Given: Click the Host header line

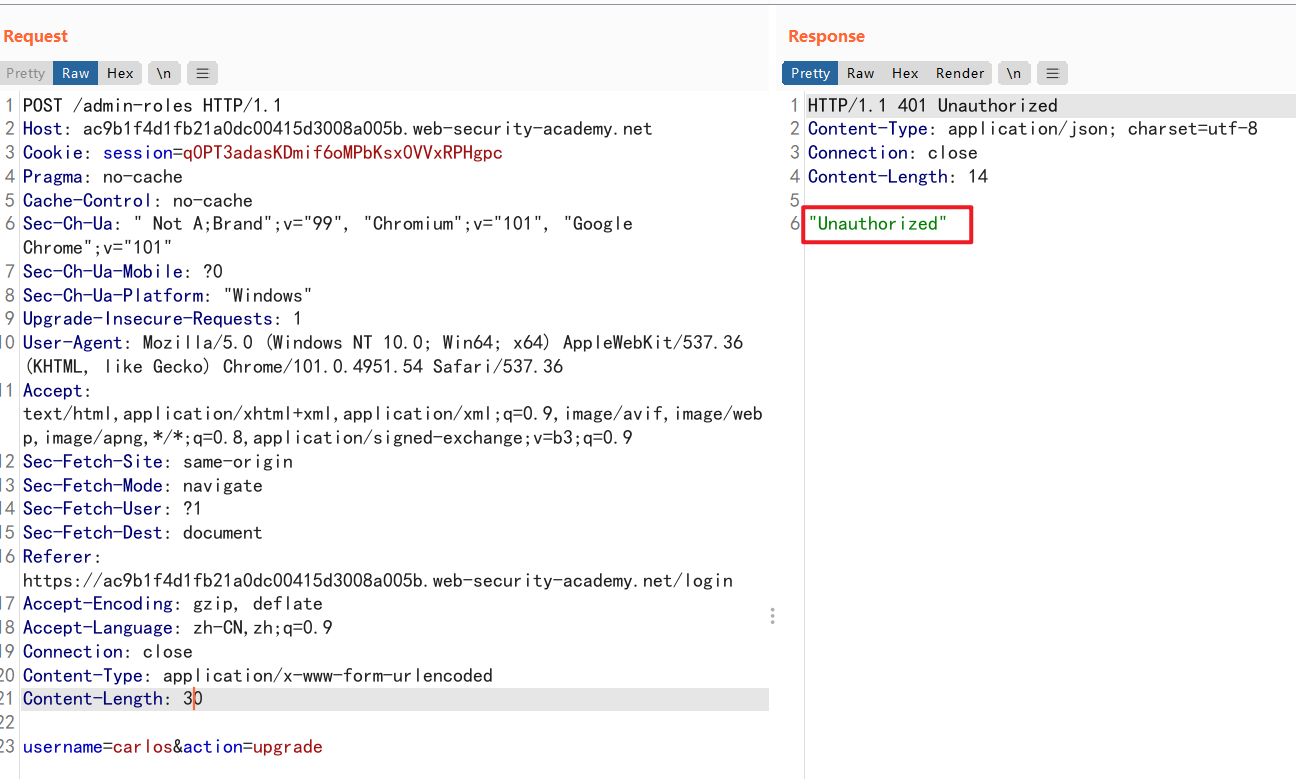Looking at the screenshot, I should click(337, 129).
